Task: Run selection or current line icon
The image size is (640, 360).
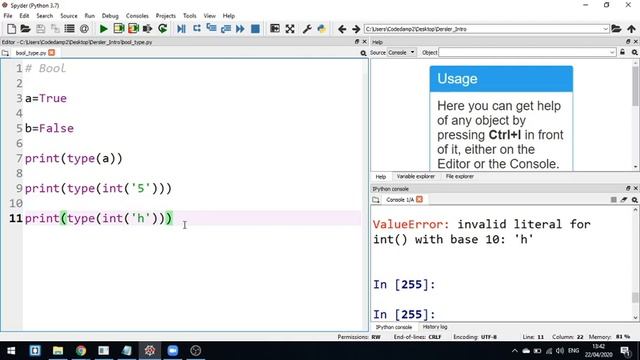Action: click(x=147, y=29)
